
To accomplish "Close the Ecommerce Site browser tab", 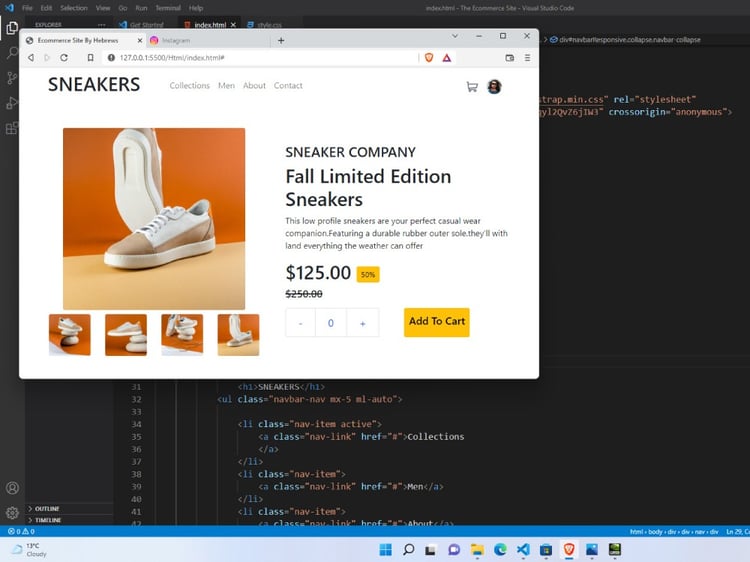I will [140, 41].
